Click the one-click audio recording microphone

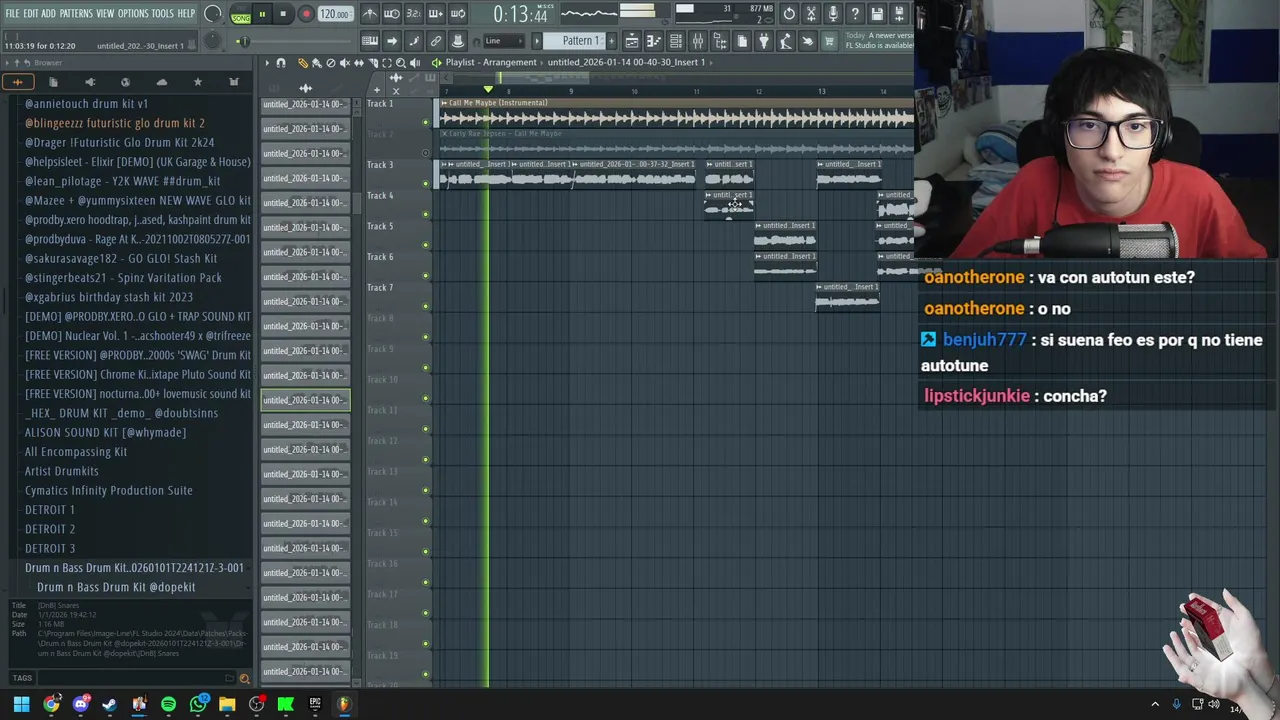coord(833,14)
